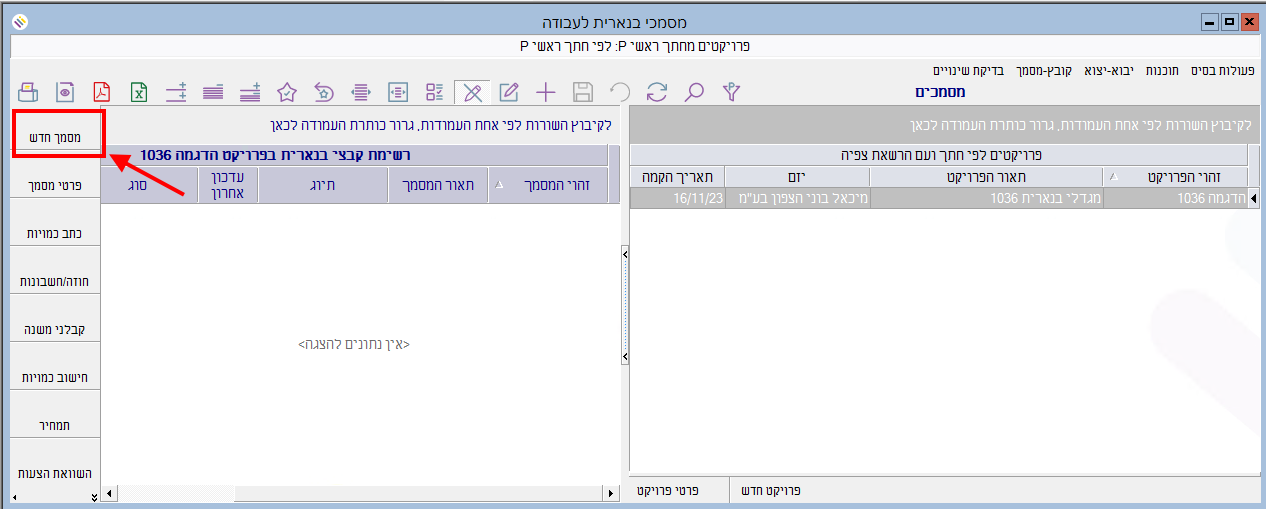Export the list with the green Excel icon
The width and height of the screenshot is (1266, 509).
[140, 92]
